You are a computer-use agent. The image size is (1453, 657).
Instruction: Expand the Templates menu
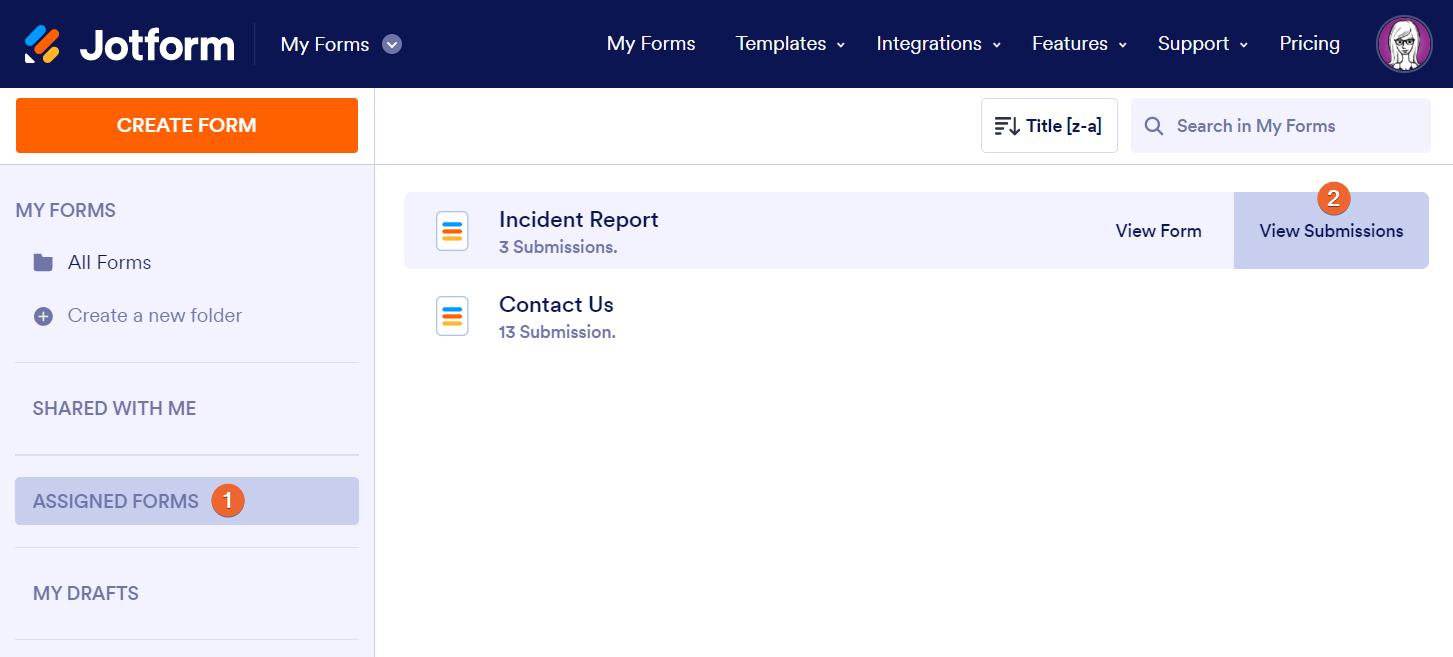click(790, 44)
